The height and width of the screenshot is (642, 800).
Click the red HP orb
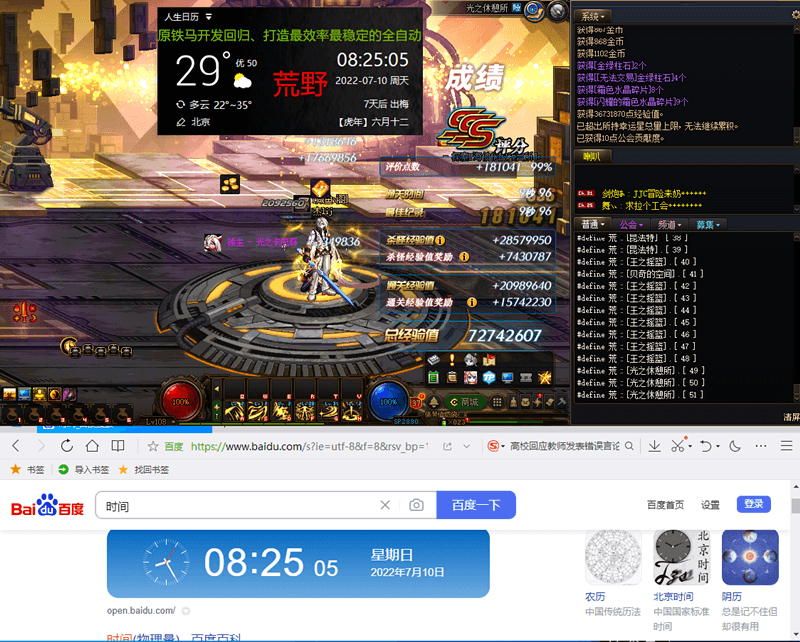[x=180, y=402]
